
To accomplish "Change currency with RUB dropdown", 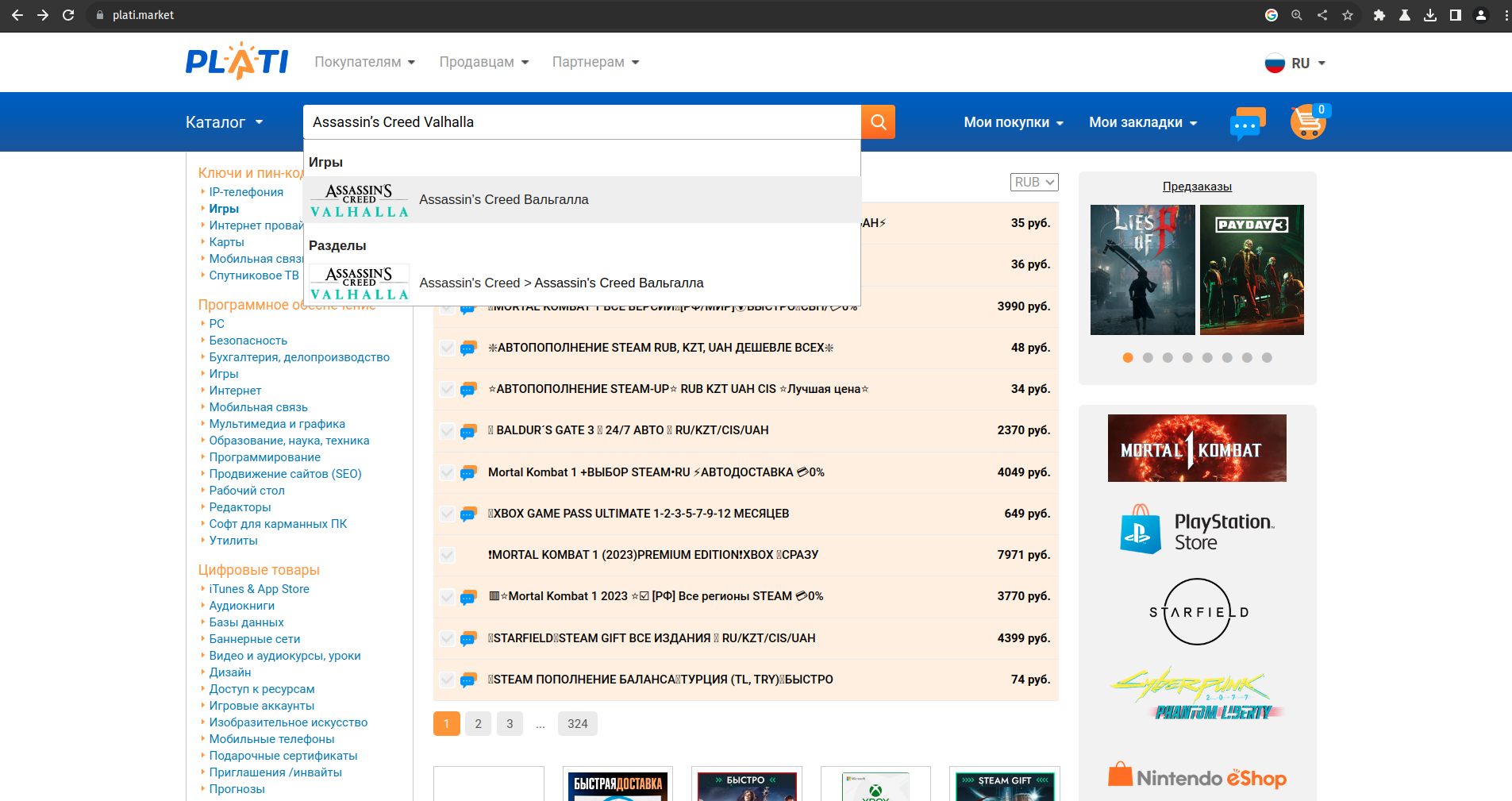I will 1034,182.
